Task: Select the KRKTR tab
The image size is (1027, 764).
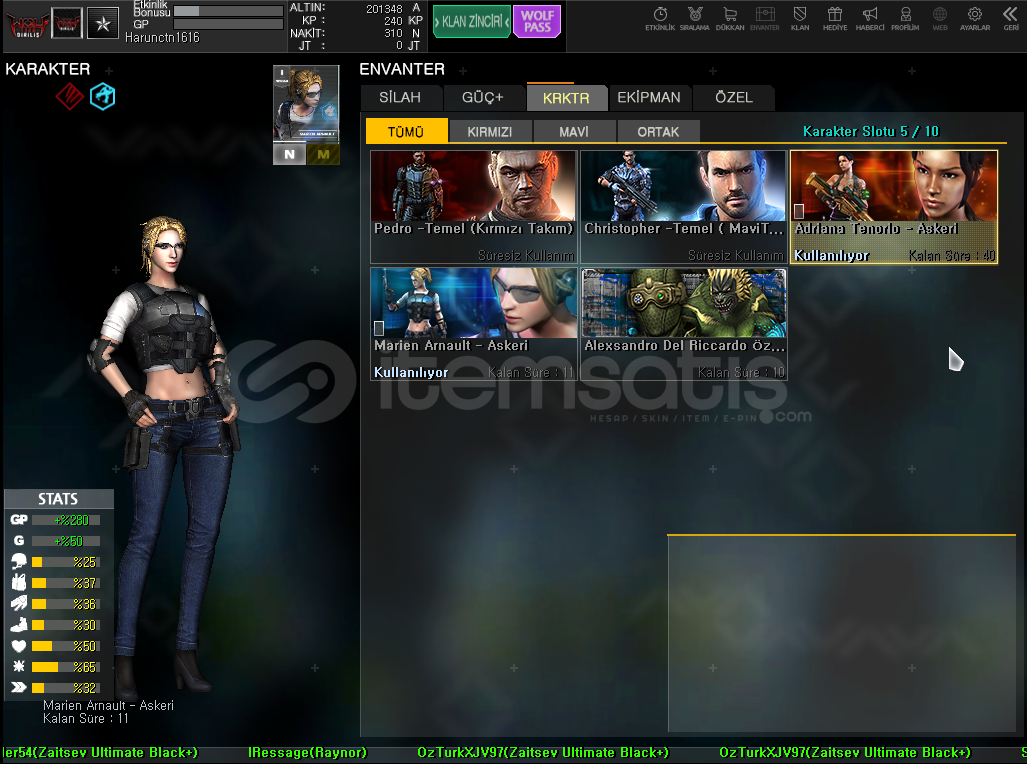Action: point(567,98)
